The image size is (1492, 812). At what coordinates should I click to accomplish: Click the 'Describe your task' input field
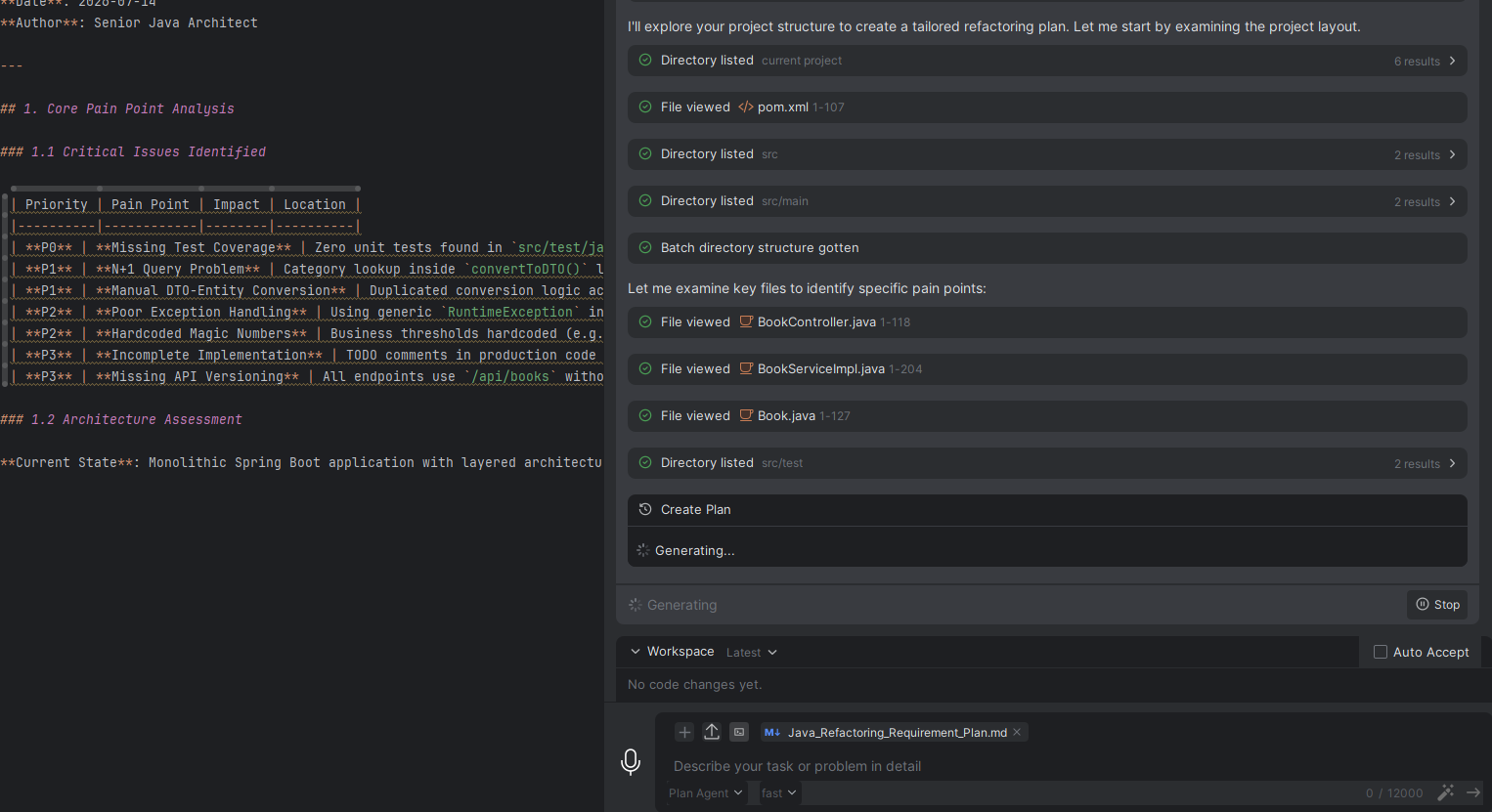point(1071,766)
